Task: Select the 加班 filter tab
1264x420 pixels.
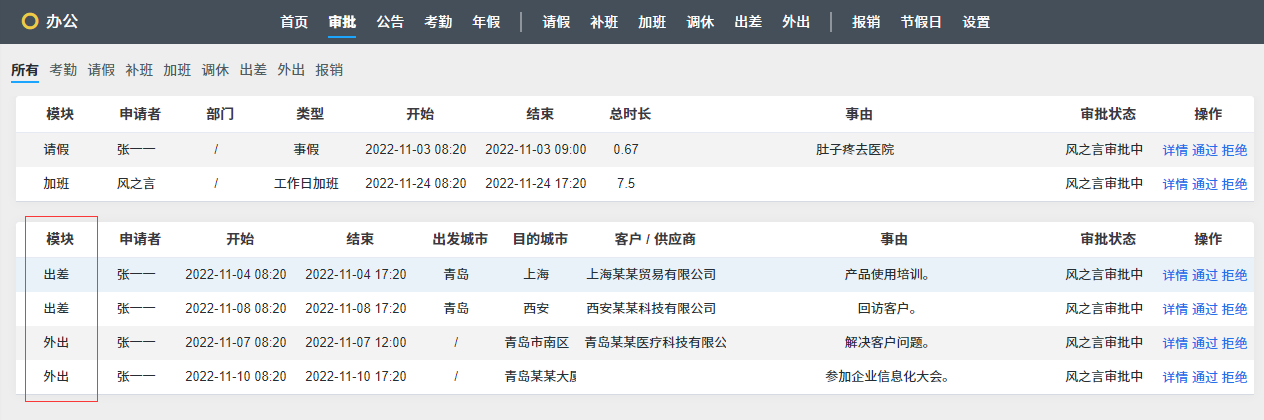Action: coord(177,70)
